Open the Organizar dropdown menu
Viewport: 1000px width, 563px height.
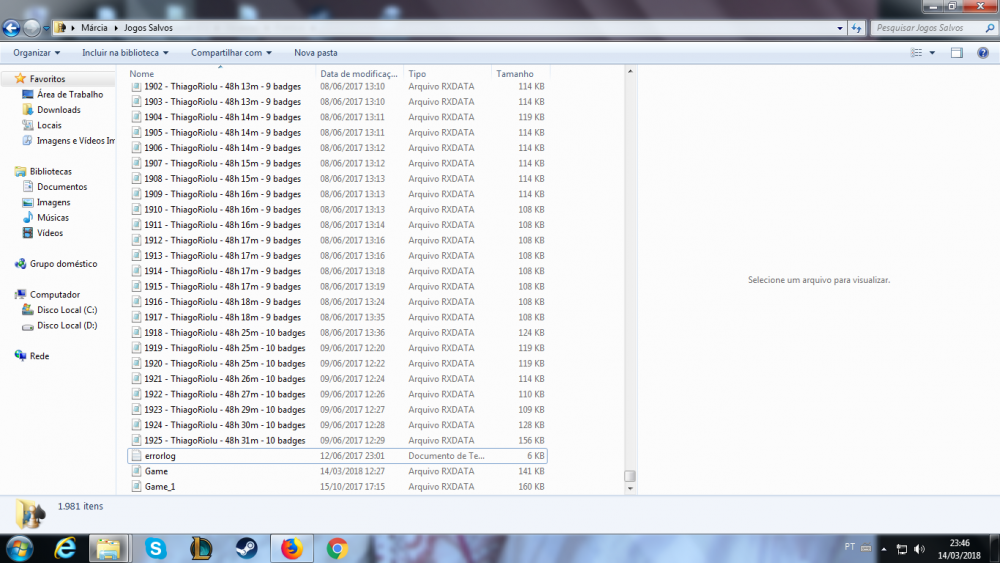point(37,52)
